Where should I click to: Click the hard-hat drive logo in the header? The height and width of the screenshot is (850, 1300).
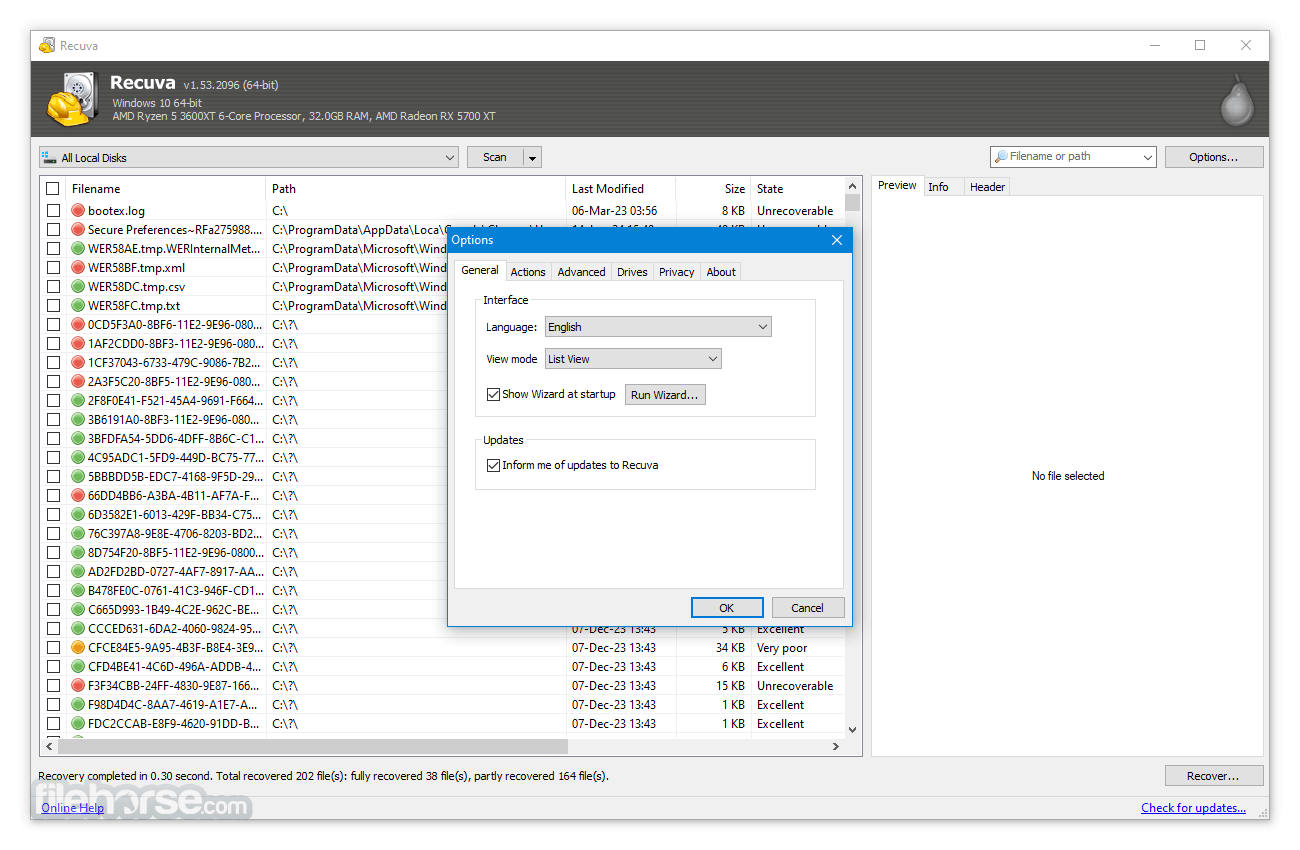(x=73, y=98)
